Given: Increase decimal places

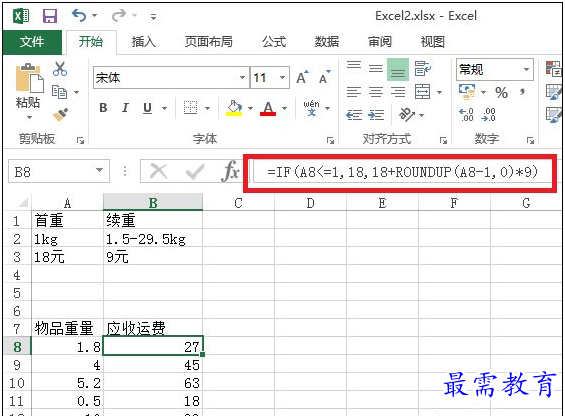Looking at the screenshot, I should click(x=466, y=115).
